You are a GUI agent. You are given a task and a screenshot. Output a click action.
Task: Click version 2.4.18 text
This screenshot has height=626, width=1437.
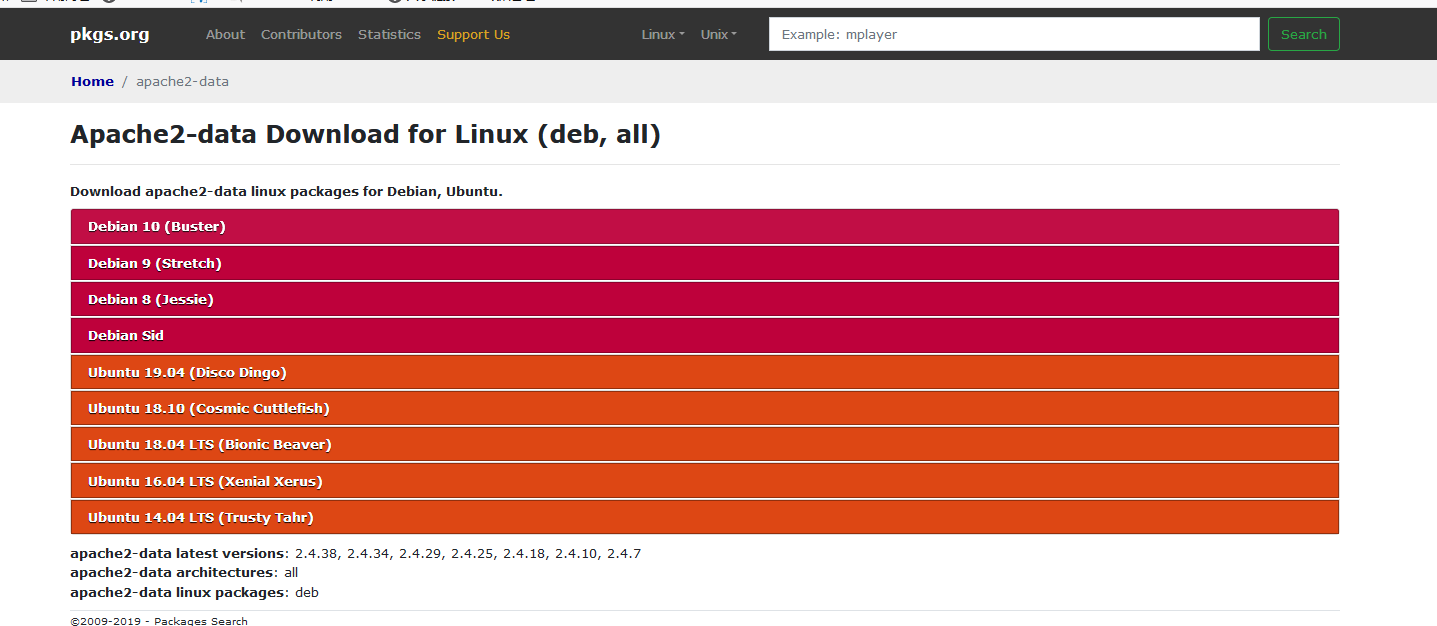tap(525, 553)
